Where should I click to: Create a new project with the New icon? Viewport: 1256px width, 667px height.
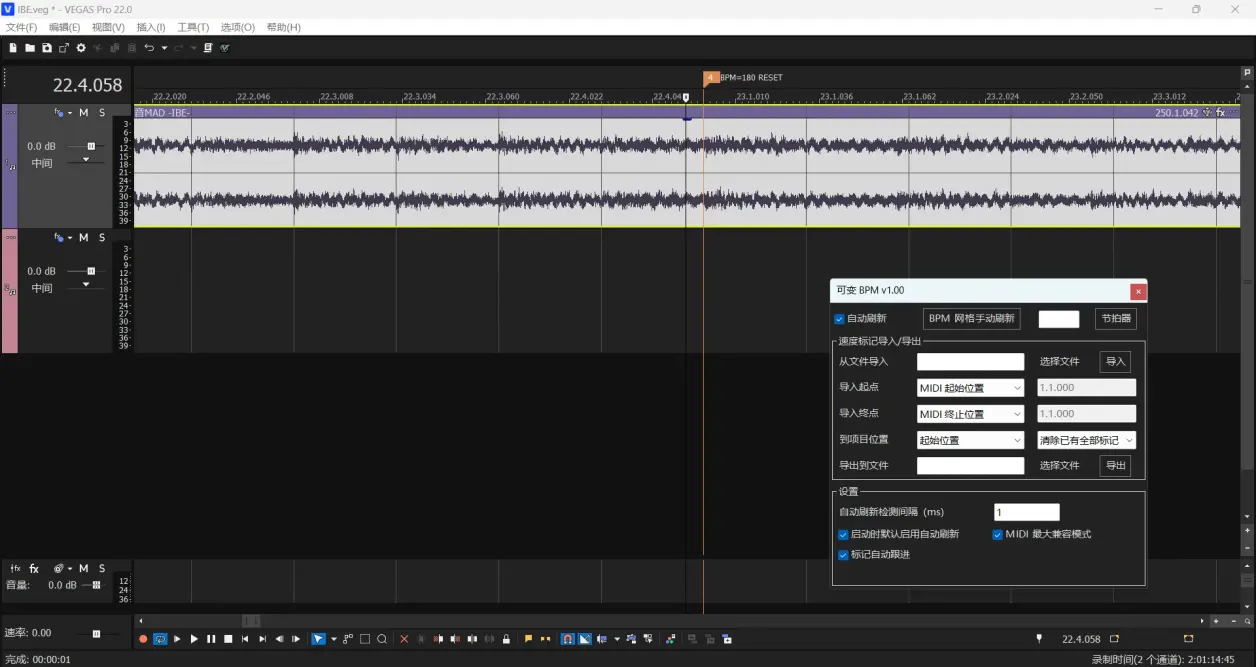pos(13,48)
